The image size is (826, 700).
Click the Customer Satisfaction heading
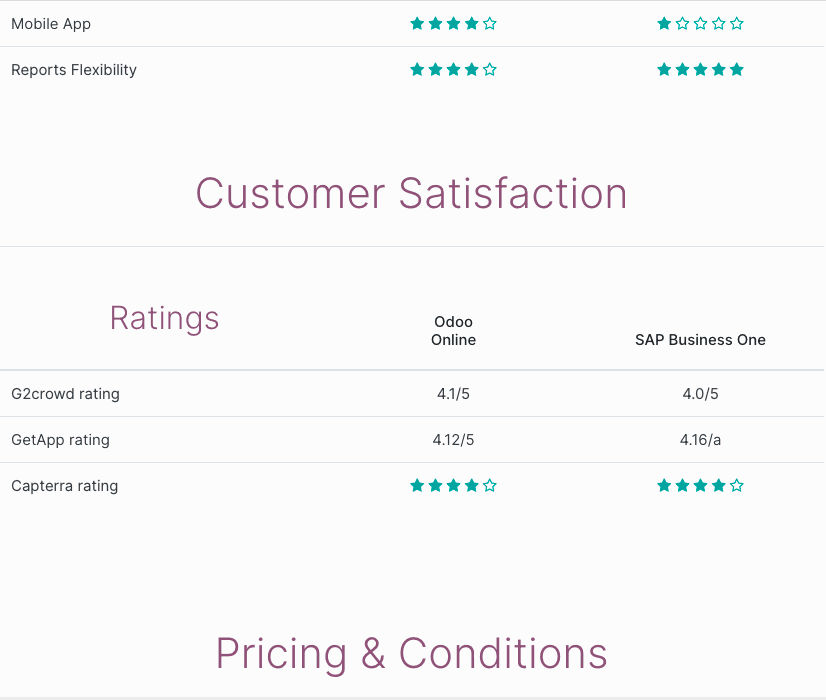(x=411, y=193)
